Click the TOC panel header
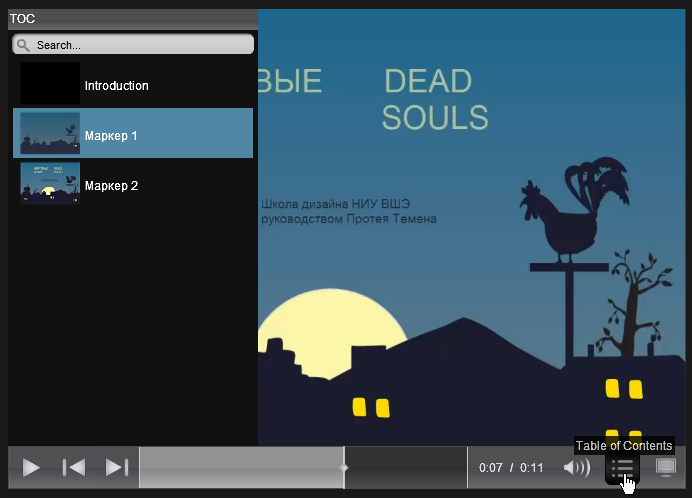 pos(133,19)
